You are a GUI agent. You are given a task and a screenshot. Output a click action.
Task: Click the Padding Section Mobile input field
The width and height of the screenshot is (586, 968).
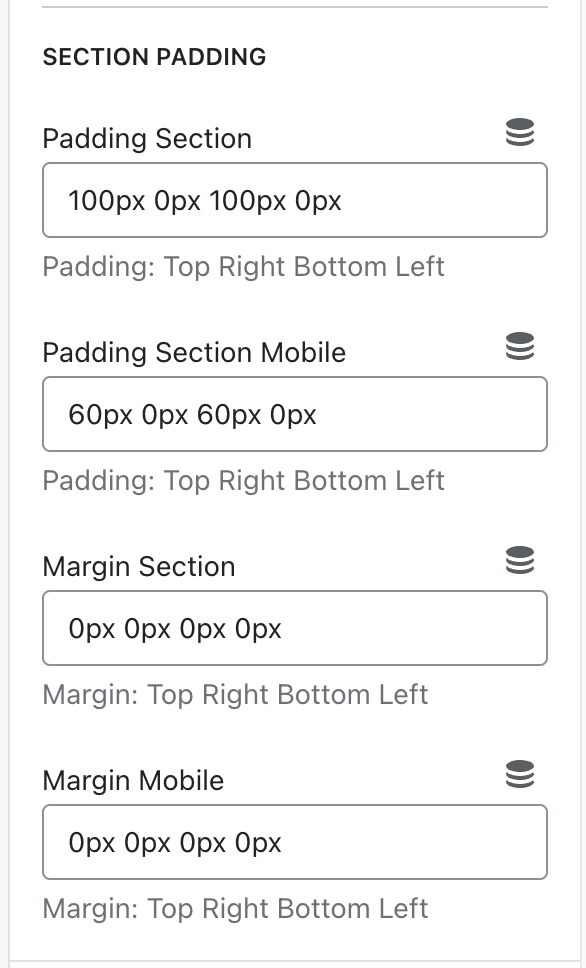pyautogui.click(x=295, y=414)
